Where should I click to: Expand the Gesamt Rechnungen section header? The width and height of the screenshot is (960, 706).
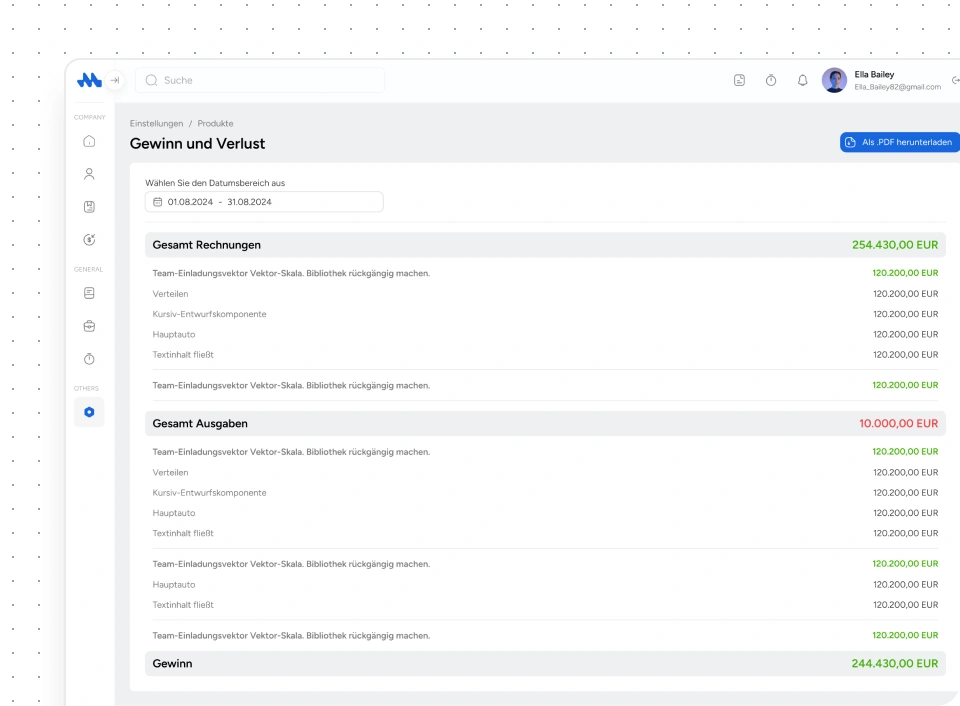click(x=545, y=245)
